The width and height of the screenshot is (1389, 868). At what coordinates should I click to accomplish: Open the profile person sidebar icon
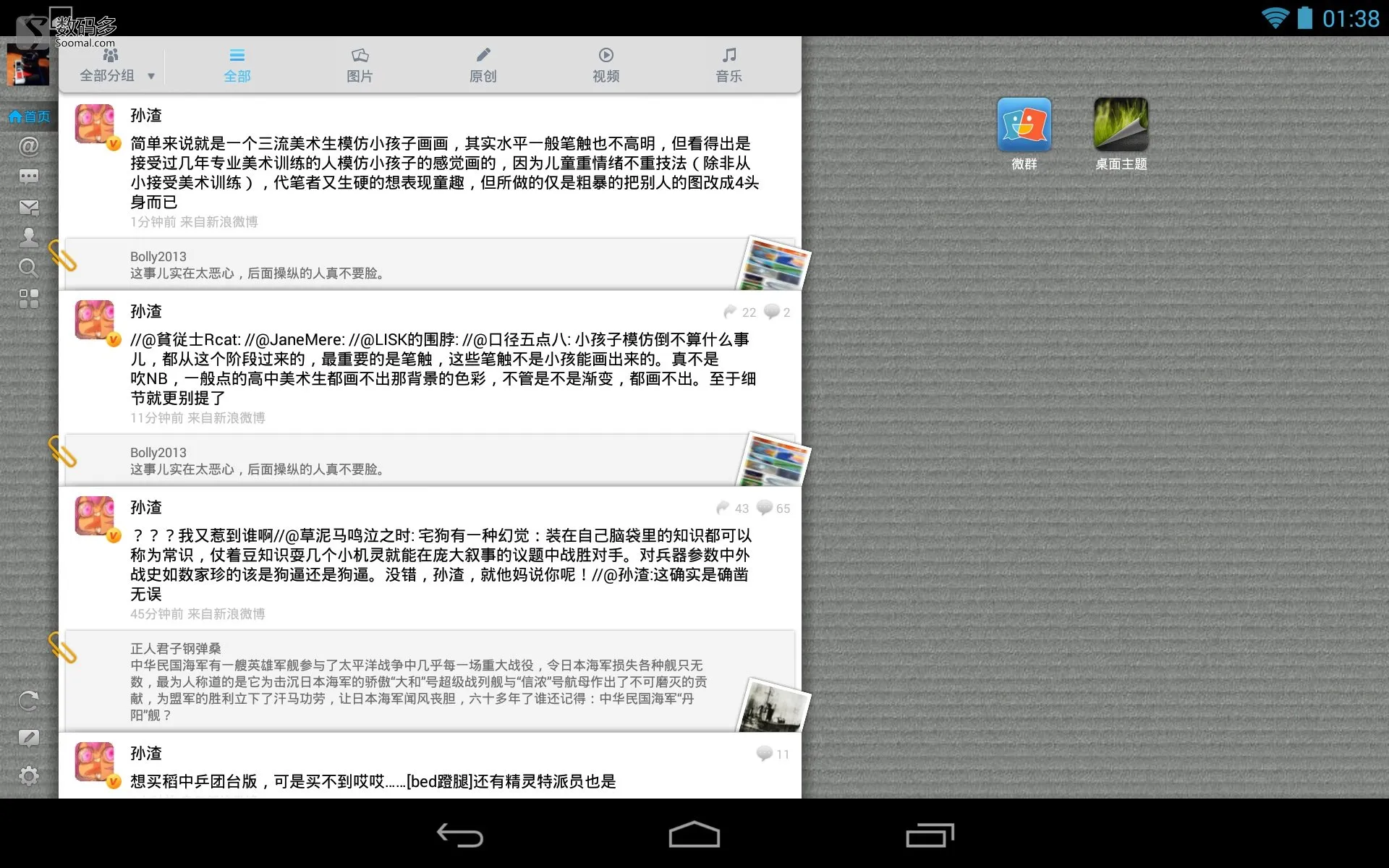click(29, 237)
